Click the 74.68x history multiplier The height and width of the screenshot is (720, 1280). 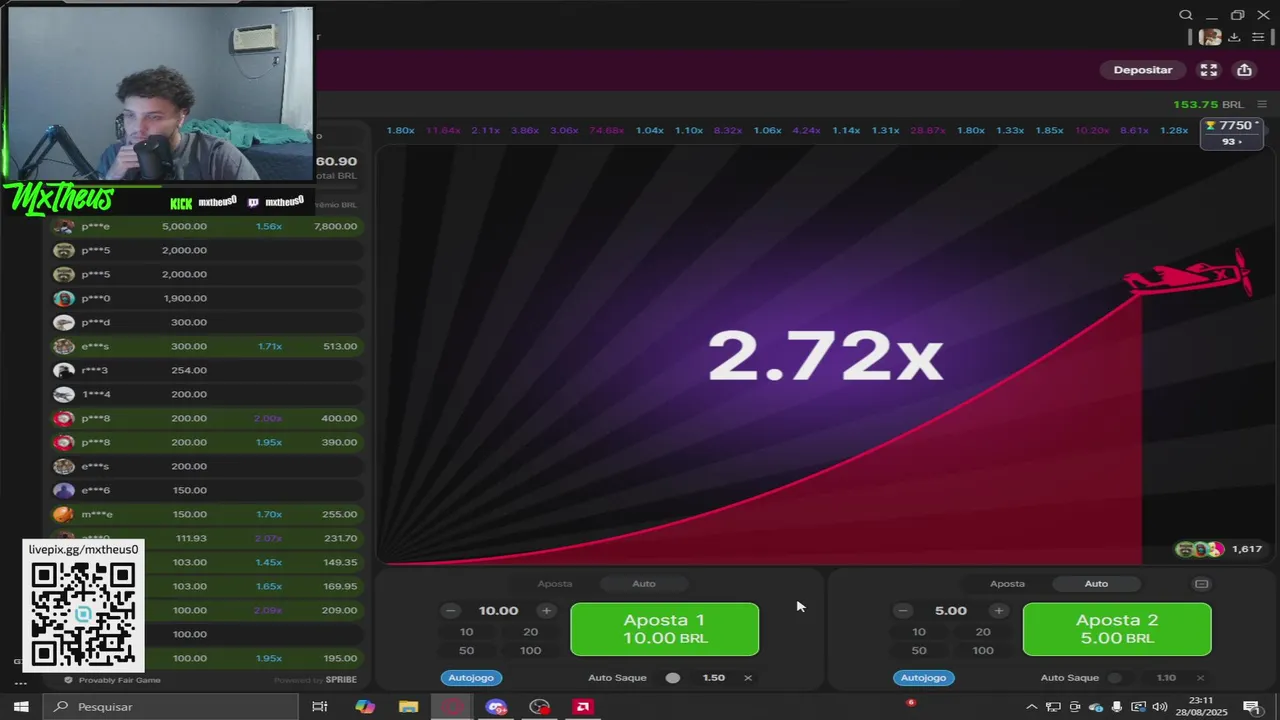pyautogui.click(x=606, y=131)
